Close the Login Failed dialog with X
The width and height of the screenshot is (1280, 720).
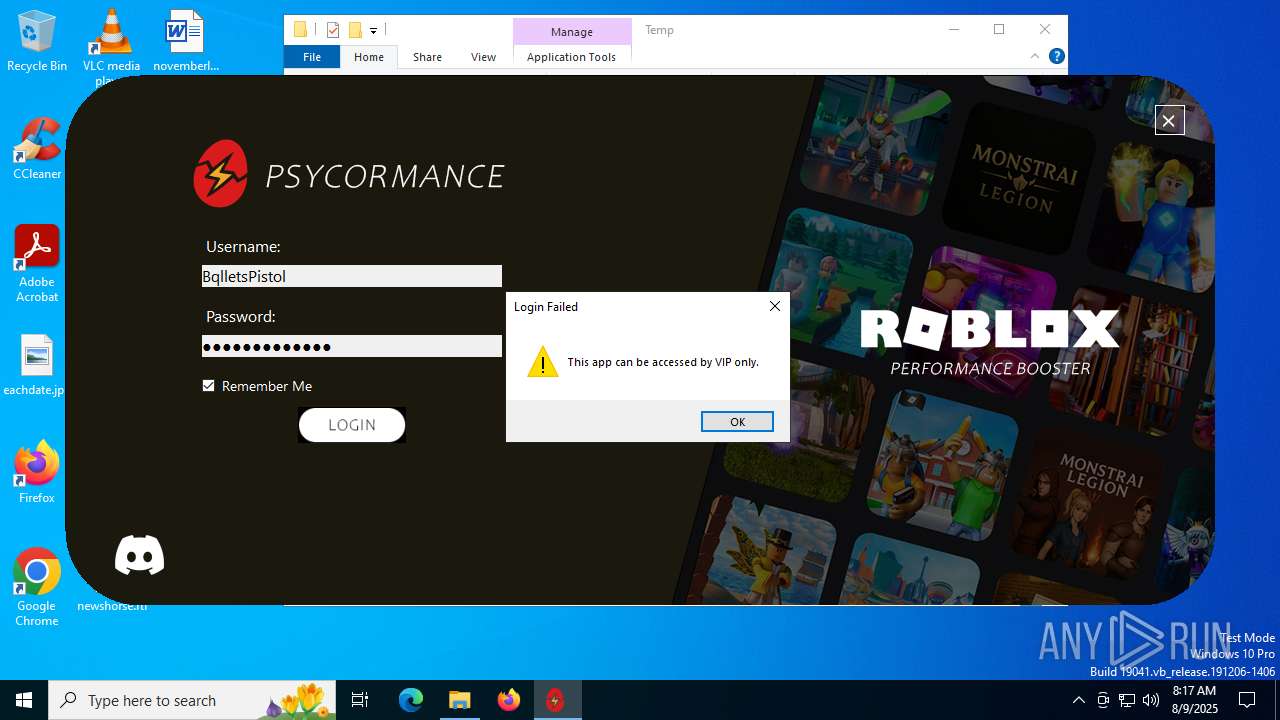[x=775, y=306]
